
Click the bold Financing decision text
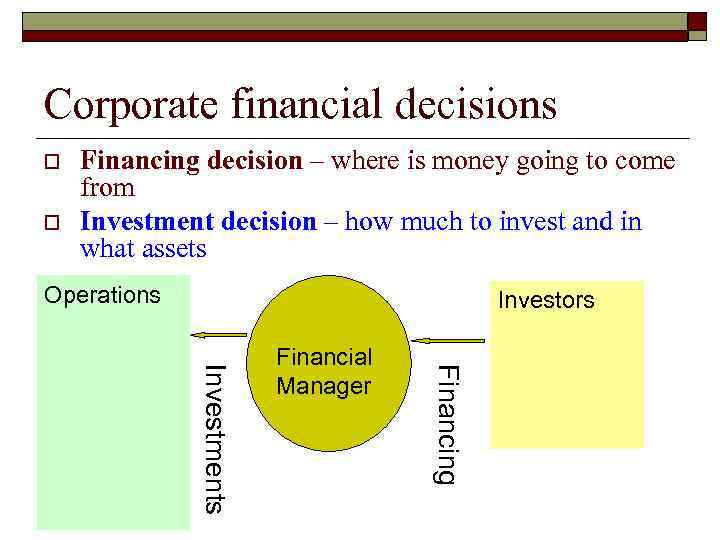[x=191, y=161]
